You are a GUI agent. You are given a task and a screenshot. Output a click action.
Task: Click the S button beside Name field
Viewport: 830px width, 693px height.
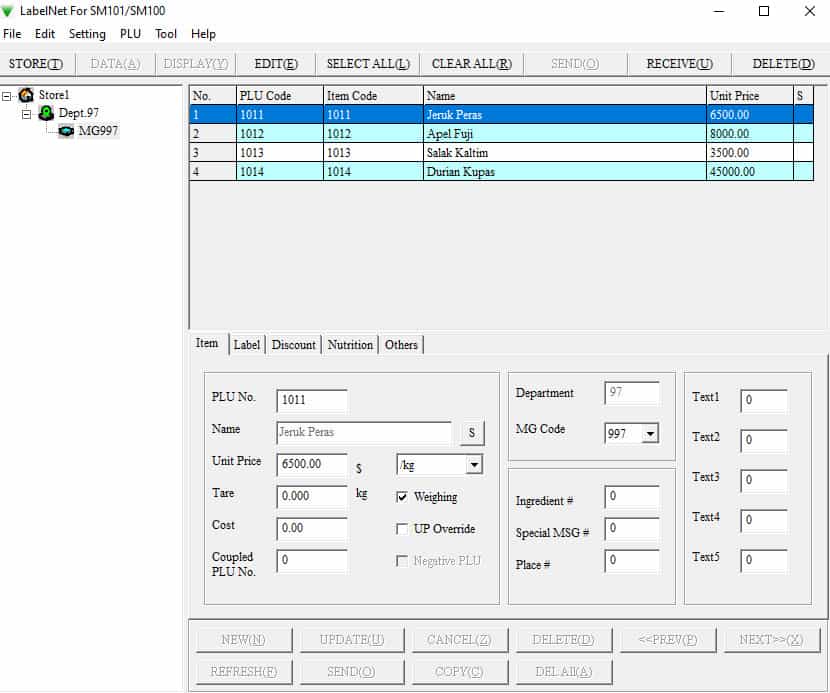[x=472, y=433]
